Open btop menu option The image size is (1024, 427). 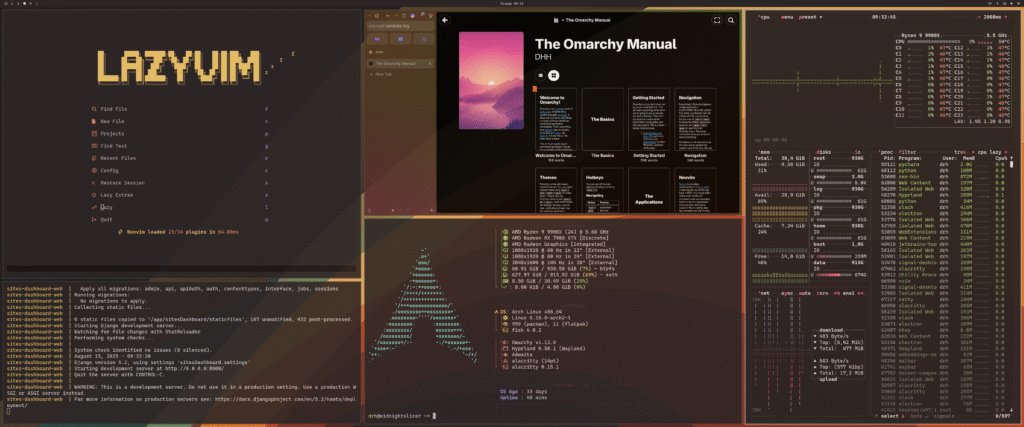click(x=786, y=17)
